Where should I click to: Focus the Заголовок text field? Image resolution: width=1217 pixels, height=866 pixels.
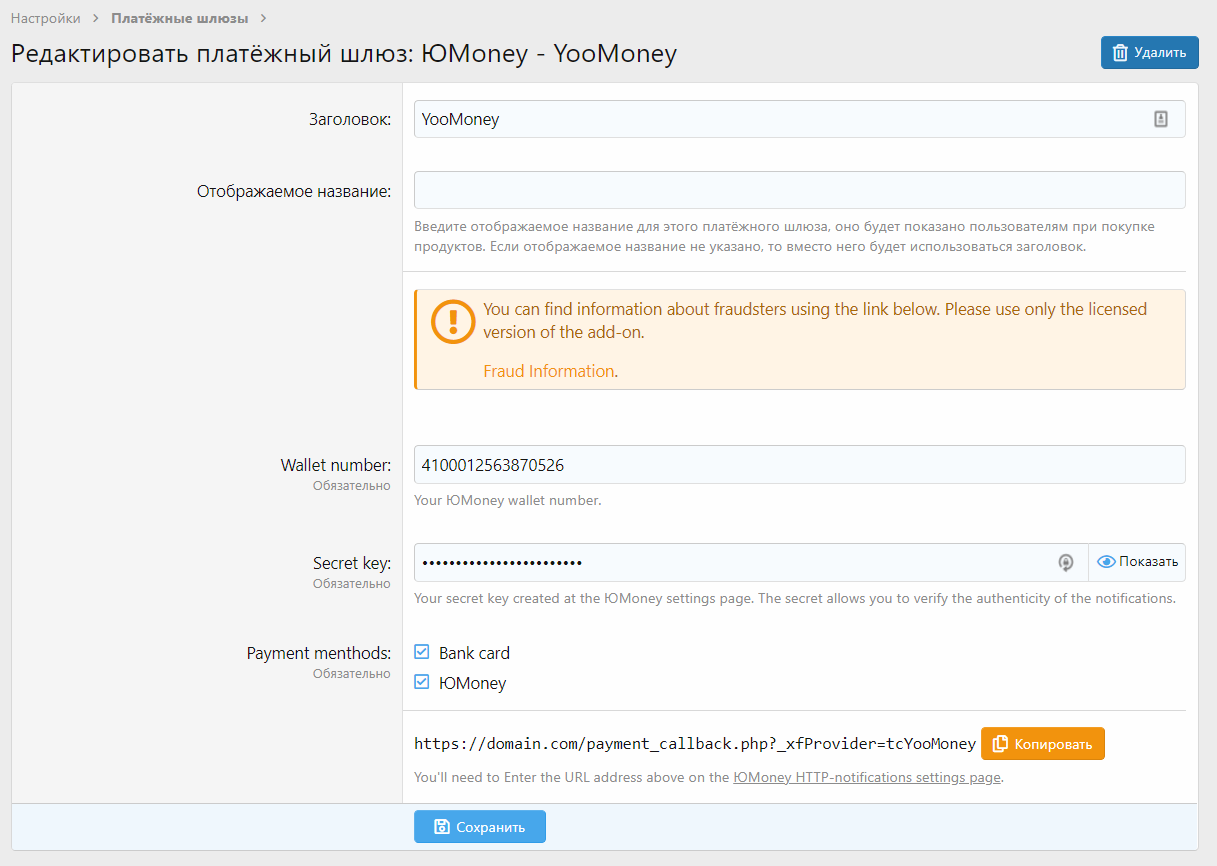780,119
